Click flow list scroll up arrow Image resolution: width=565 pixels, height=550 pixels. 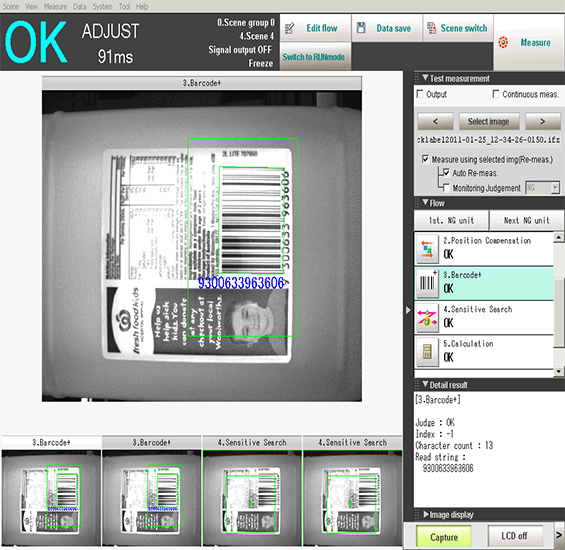(x=559, y=237)
